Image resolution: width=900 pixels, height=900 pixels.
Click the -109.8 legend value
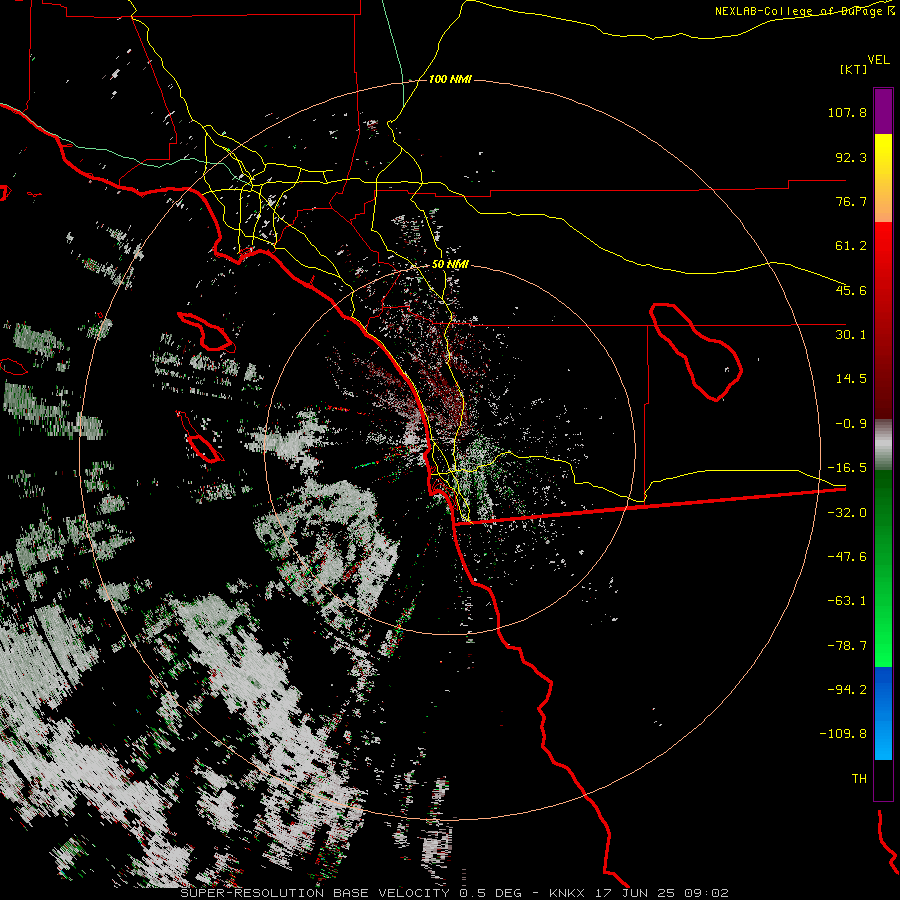pos(844,734)
